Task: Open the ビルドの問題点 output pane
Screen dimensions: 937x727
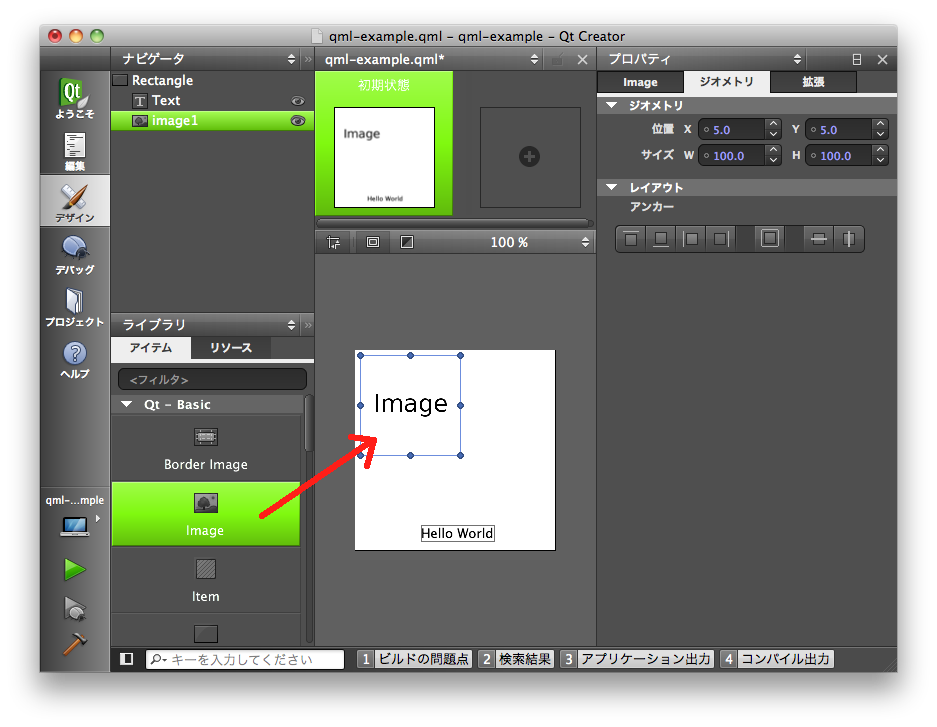Action: click(414, 659)
